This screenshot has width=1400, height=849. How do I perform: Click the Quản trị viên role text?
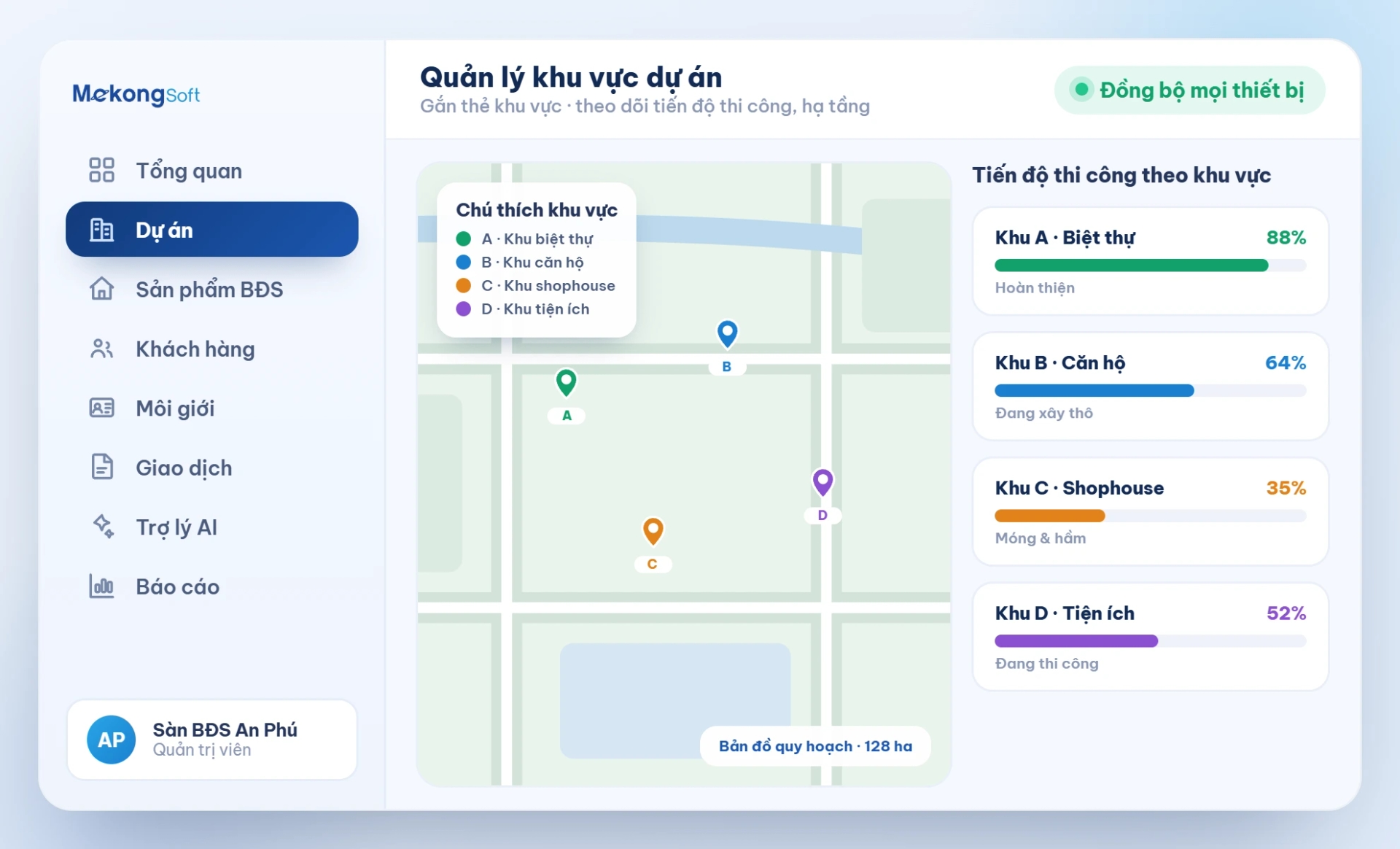pos(202,750)
